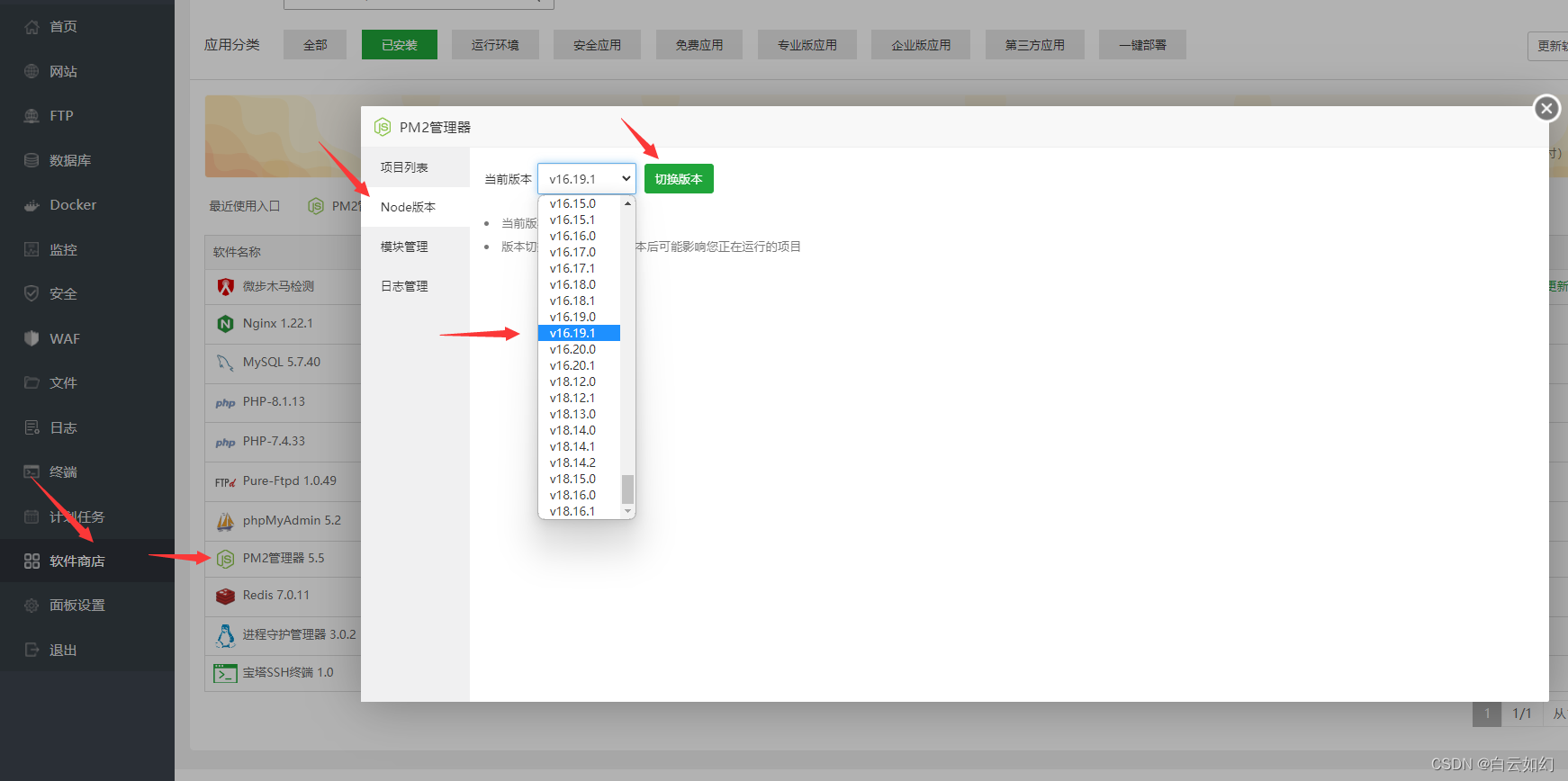This screenshot has width=1568, height=781.
Task: Click the Pure-Ftpd icon in the list
Action: point(225,481)
